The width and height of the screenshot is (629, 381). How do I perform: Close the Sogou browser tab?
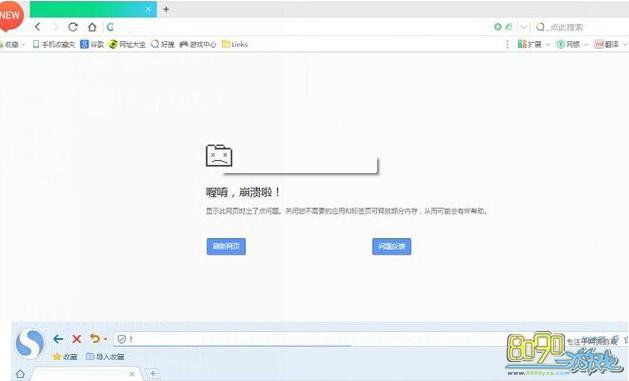click(132, 374)
